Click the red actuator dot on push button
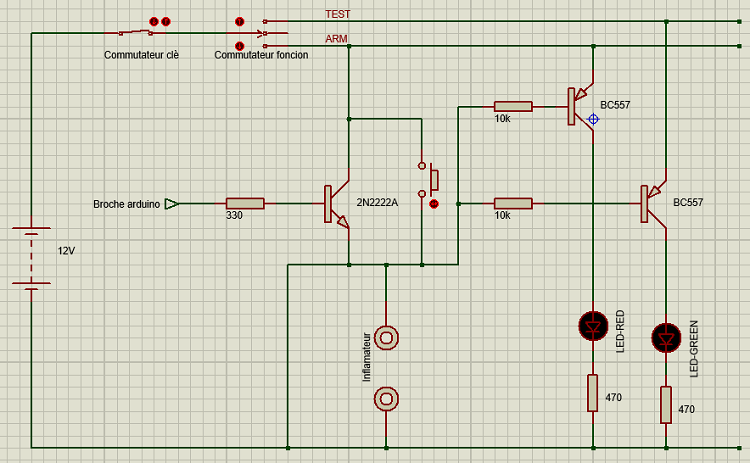The height and width of the screenshot is (463, 750). point(434,204)
